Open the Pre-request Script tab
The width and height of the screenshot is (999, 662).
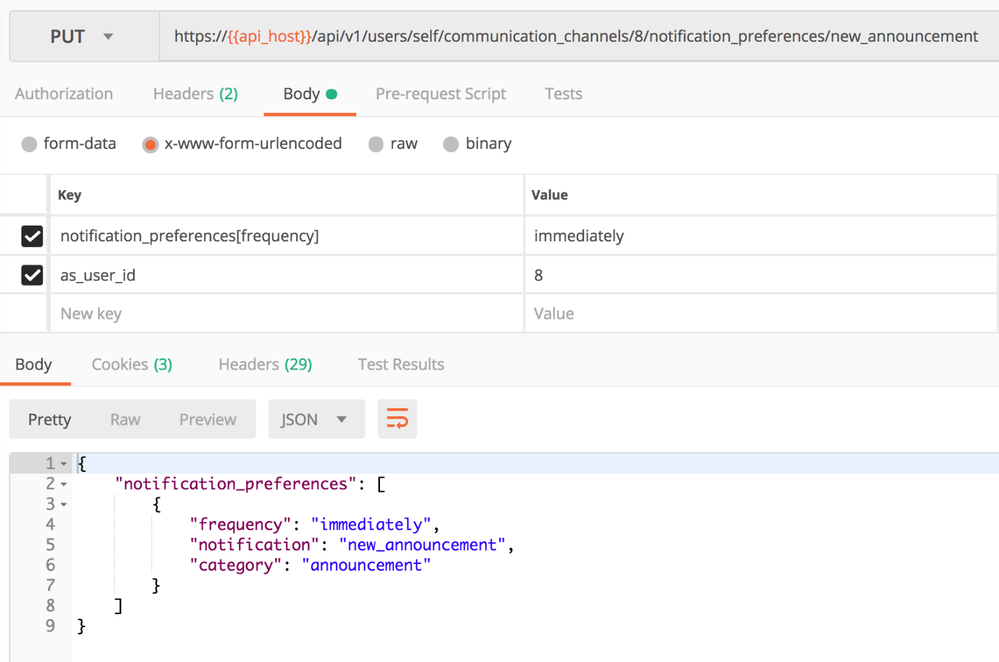pos(440,94)
